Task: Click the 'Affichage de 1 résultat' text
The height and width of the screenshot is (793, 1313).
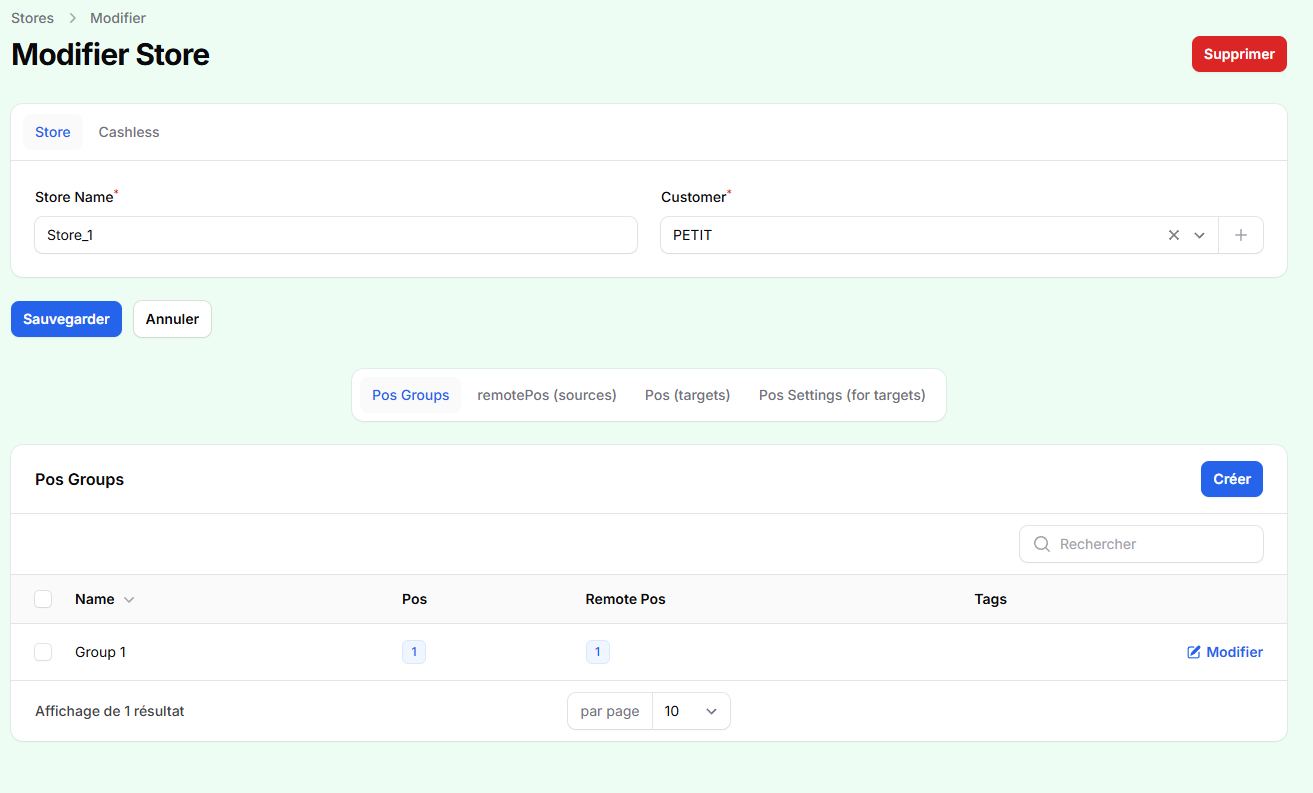Action: click(110, 711)
